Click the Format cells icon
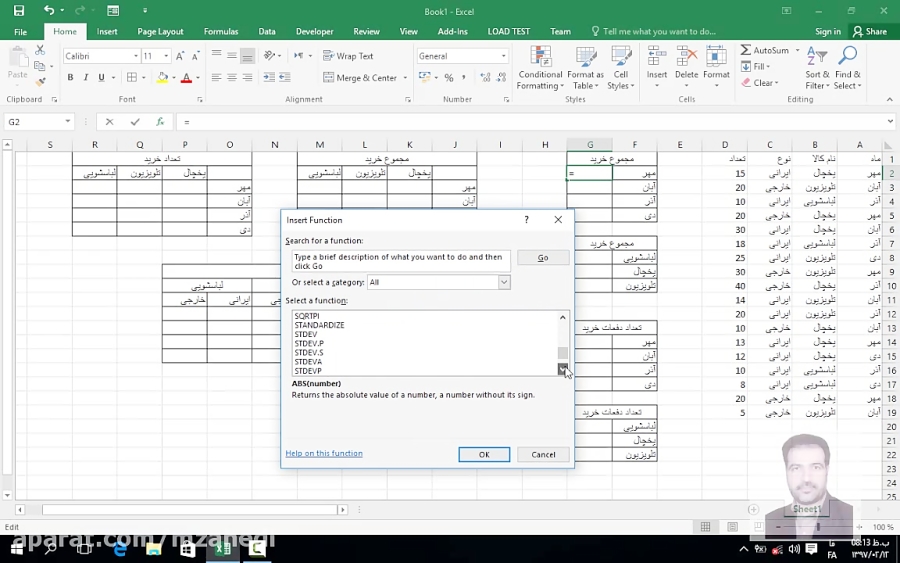The height and width of the screenshot is (563, 900). (716, 57)
